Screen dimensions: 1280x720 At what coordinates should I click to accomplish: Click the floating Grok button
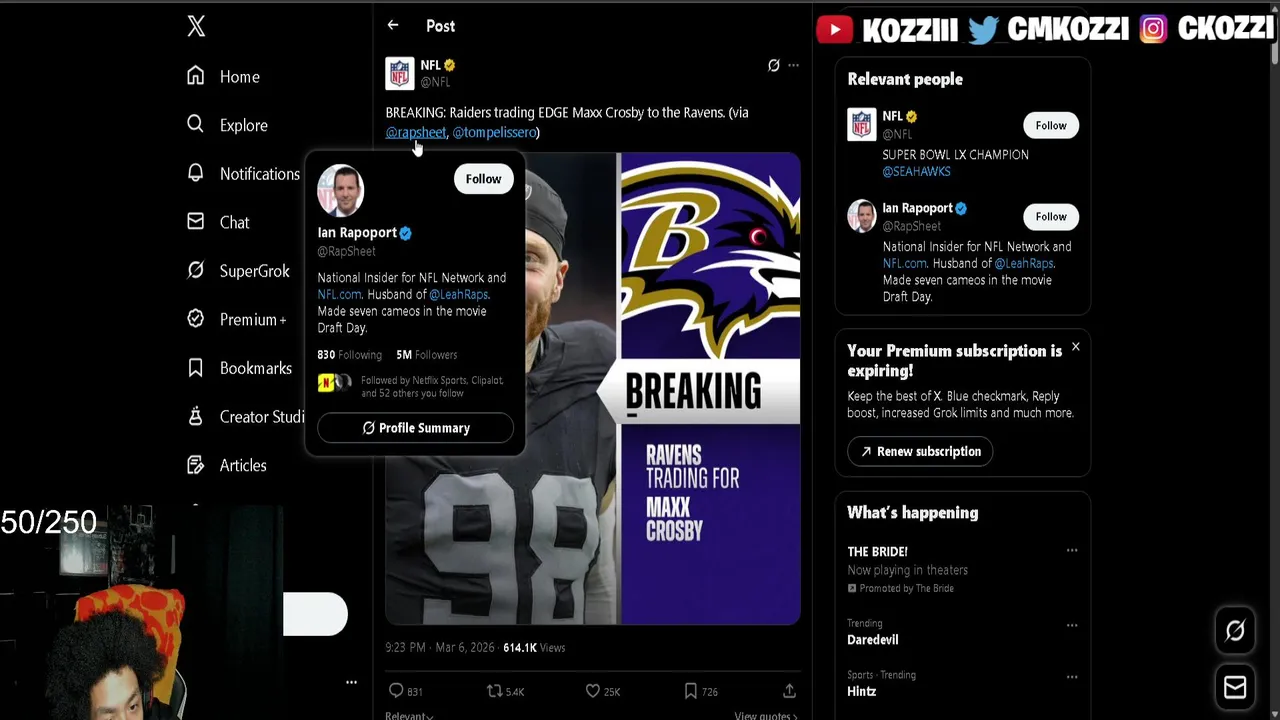pyautogui.click(x=1235, y=631)
